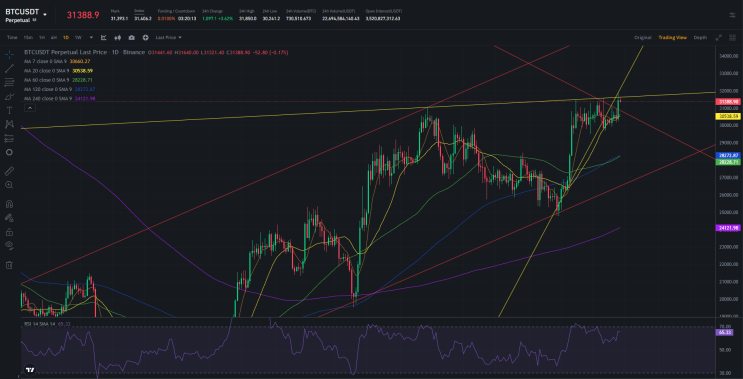Activate the zoom-in magnifier tool

coord(9,185)
